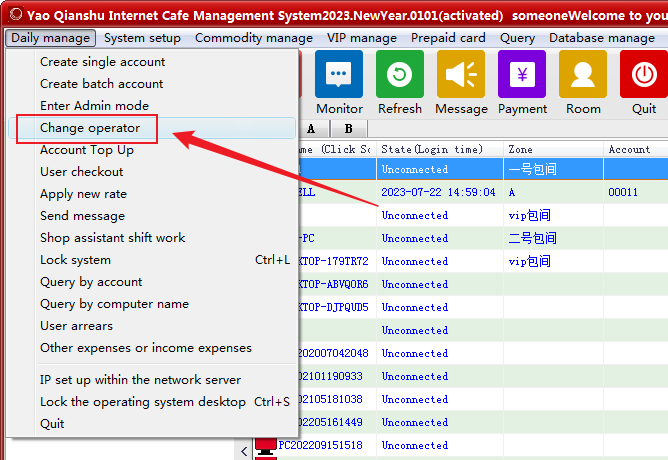Open System setup menu

pos(142,38)
